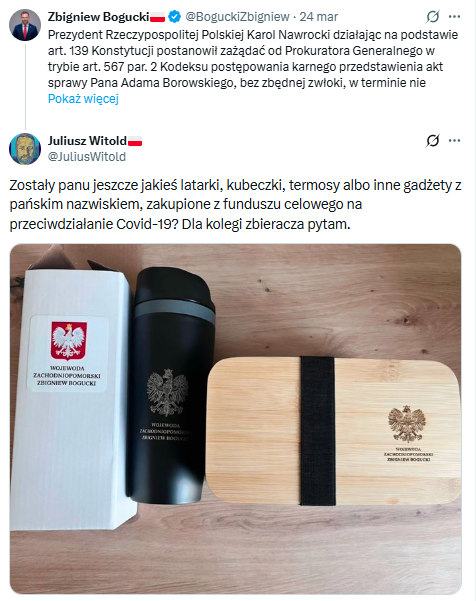This screenshot has height=601, width=476.
Task: Expand tweet with 'Pokaż więcej' link
Action: click(83, 99)
